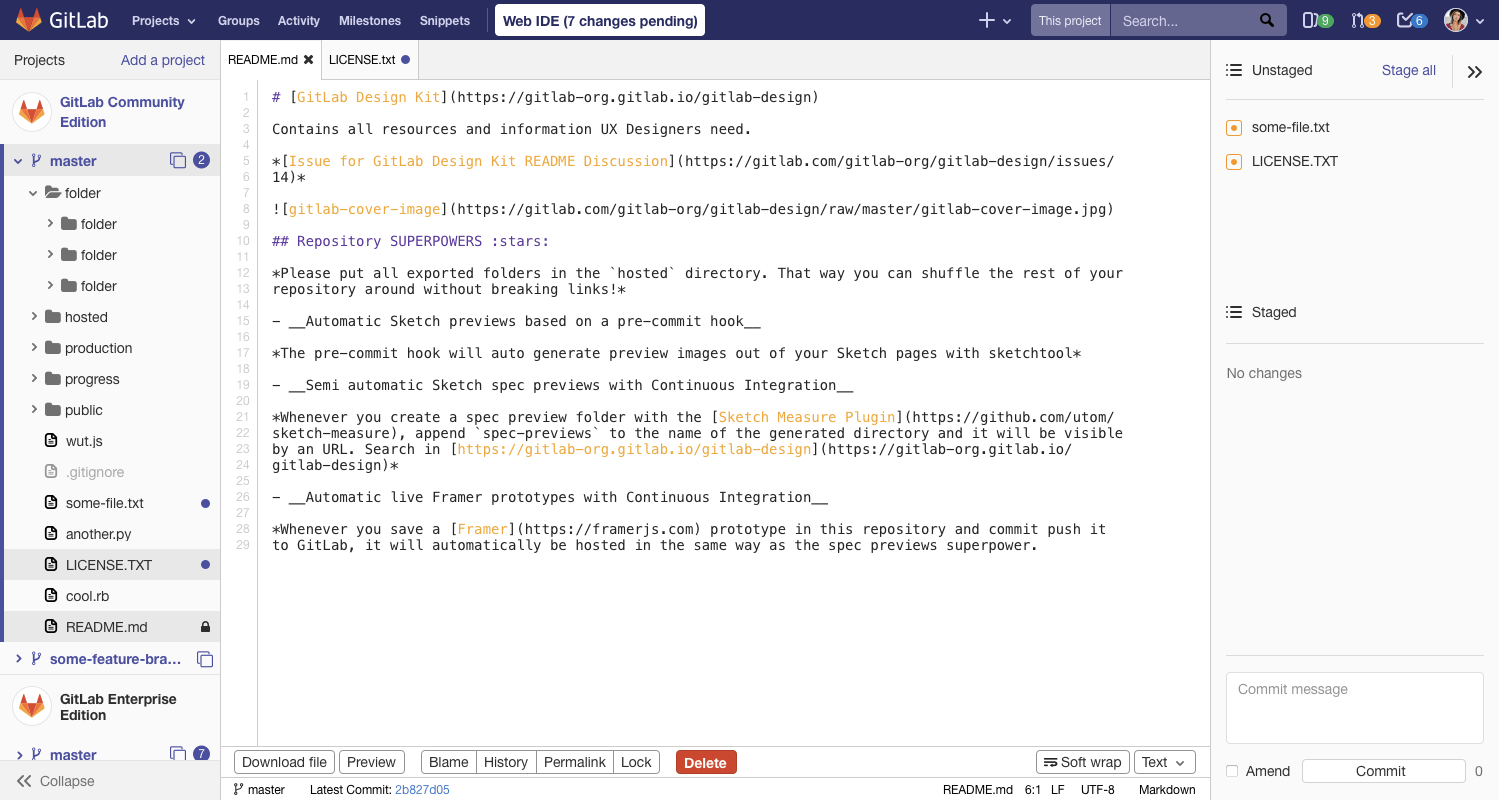
Task: Click the red Delete button
Action: click(706, 761)
